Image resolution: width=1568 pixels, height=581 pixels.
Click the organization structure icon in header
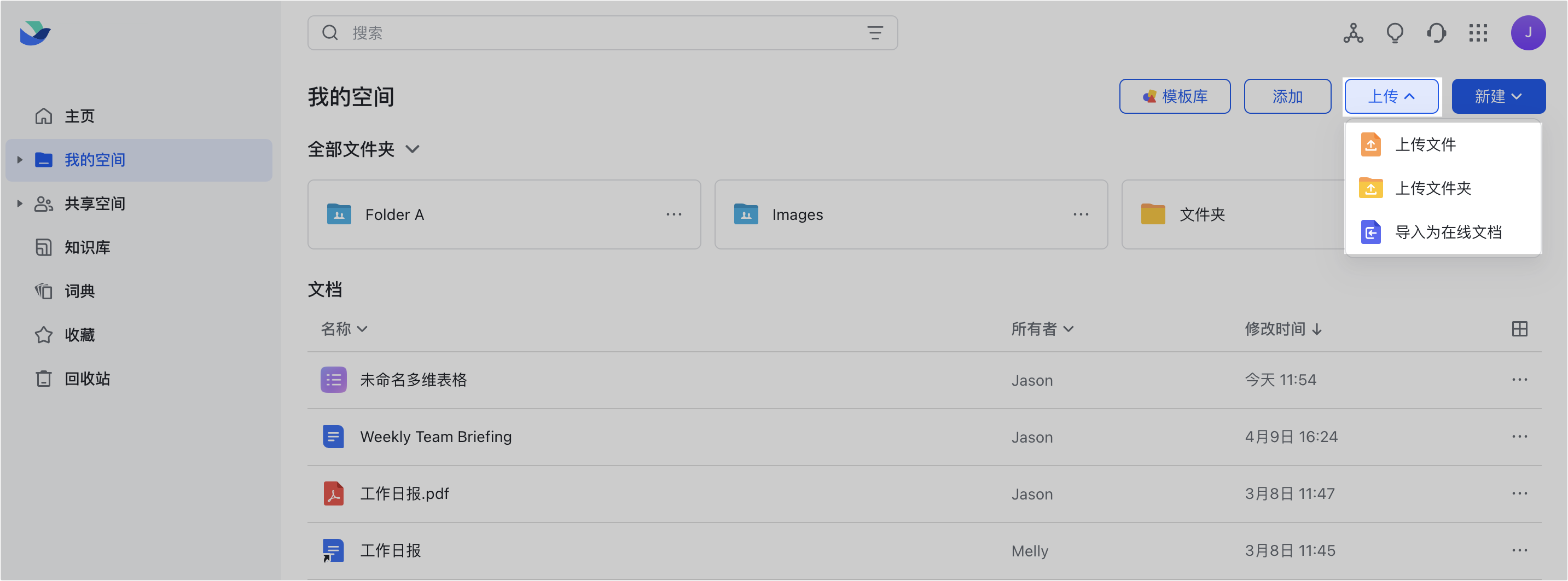click(x=1352, y=33)
